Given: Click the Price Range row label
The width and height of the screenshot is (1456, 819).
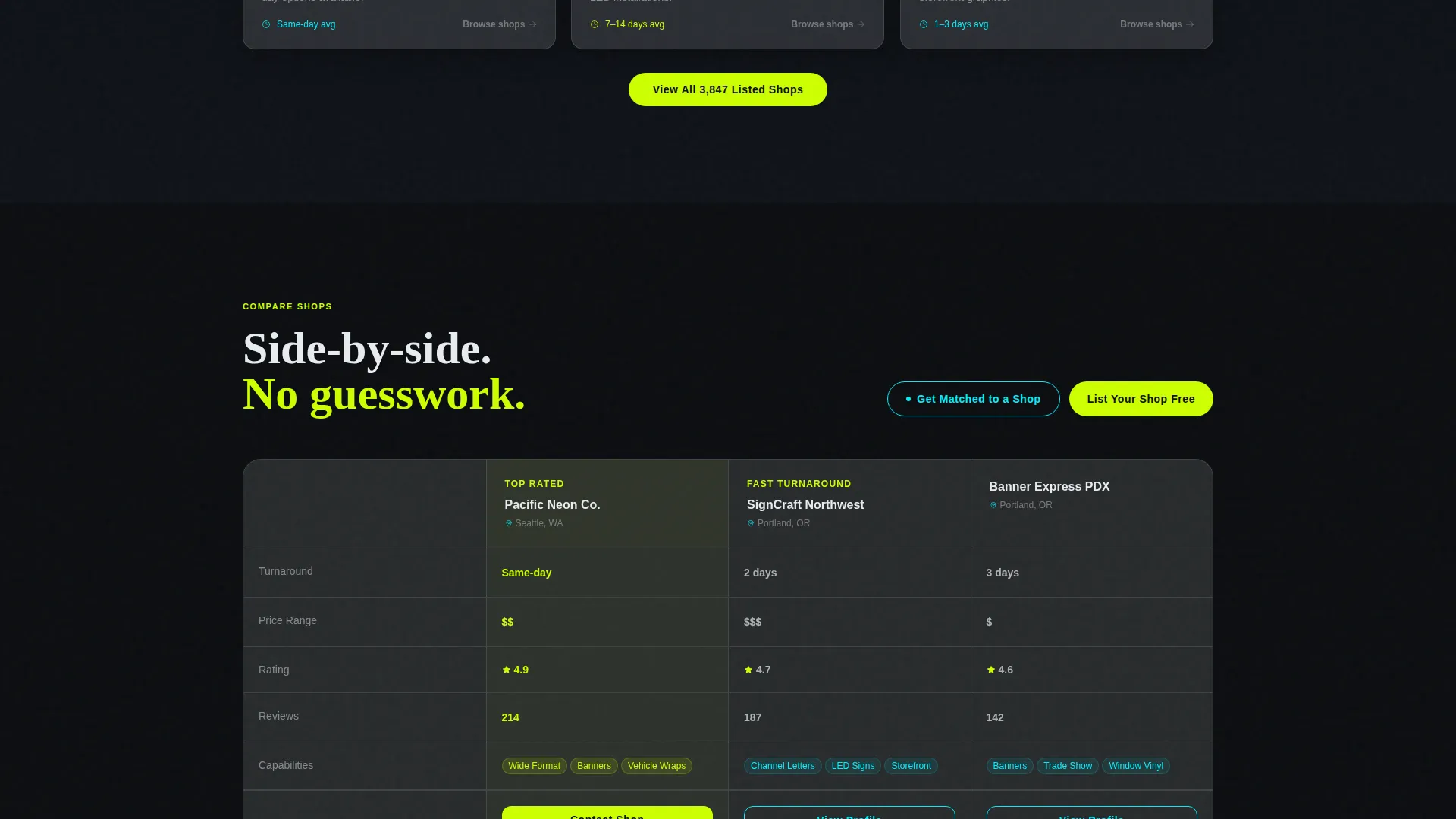Looking at the screenshot, I should pos(287,620).
